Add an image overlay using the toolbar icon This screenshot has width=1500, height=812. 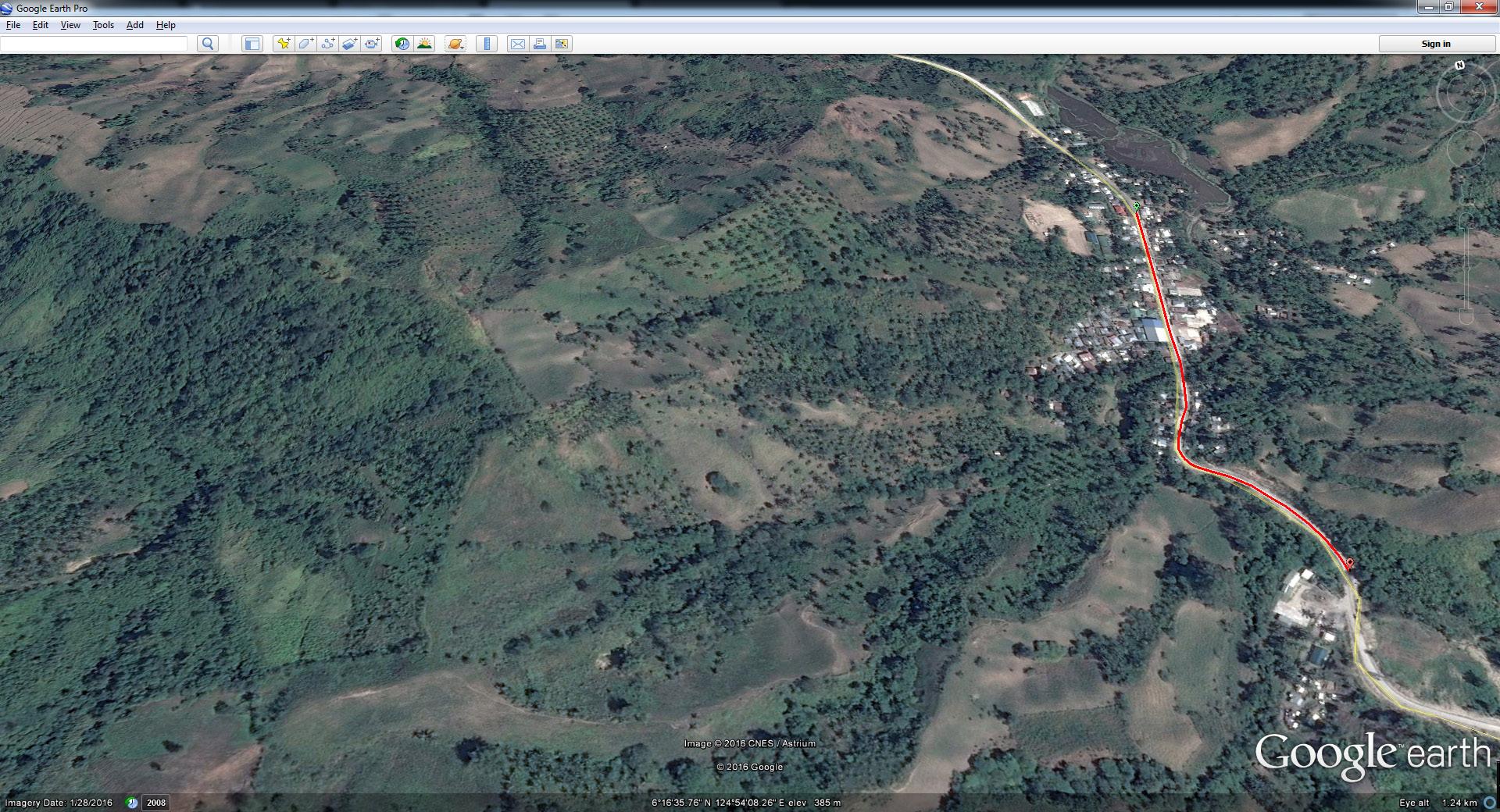[350, 44]
